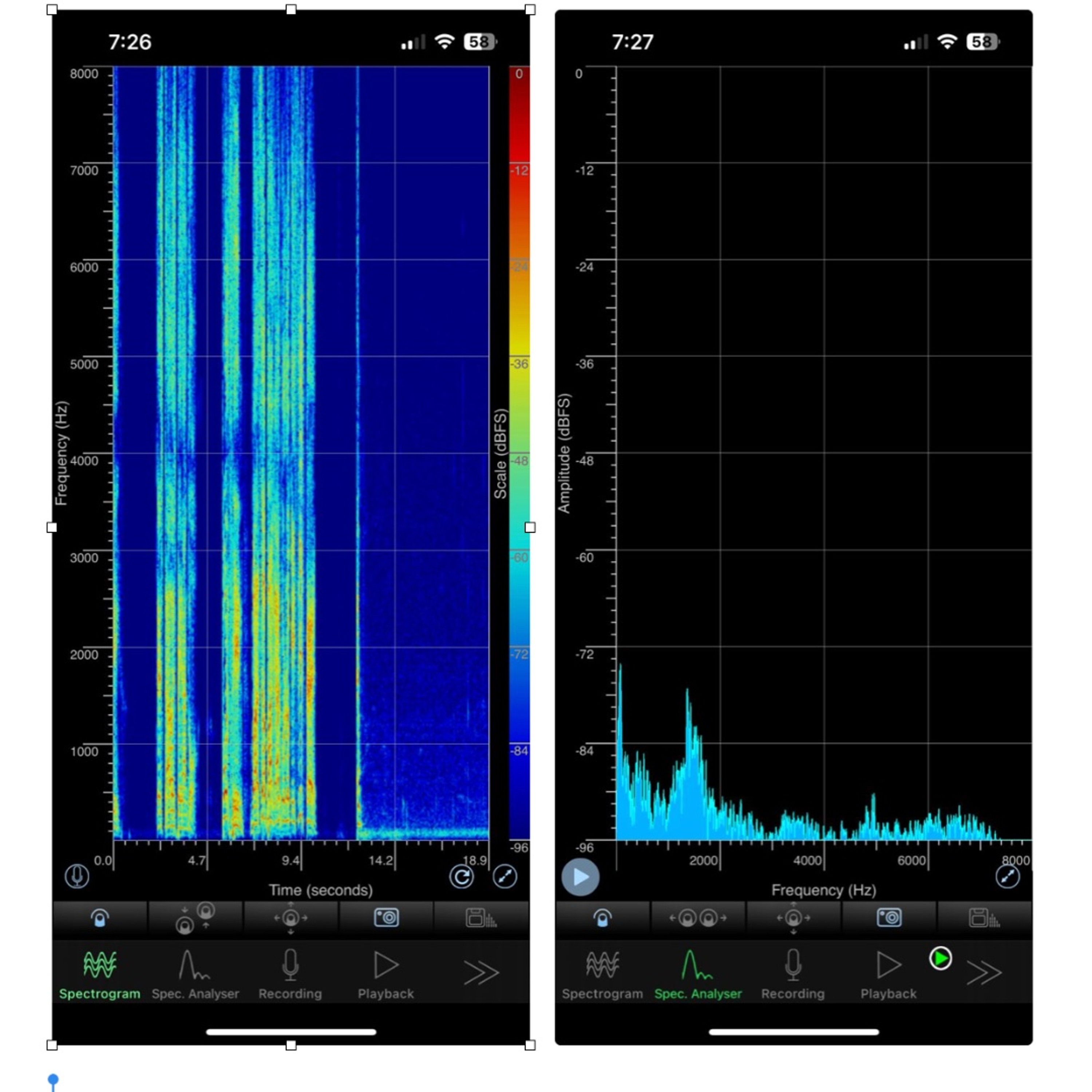
Task: Expand spectrogram to full screen
Action: (x=505, y=877)
